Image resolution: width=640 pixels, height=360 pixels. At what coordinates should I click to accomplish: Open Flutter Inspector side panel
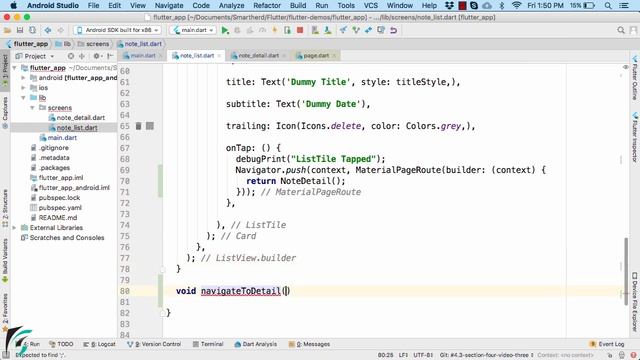pyautogui.click(x=635, y=138)
